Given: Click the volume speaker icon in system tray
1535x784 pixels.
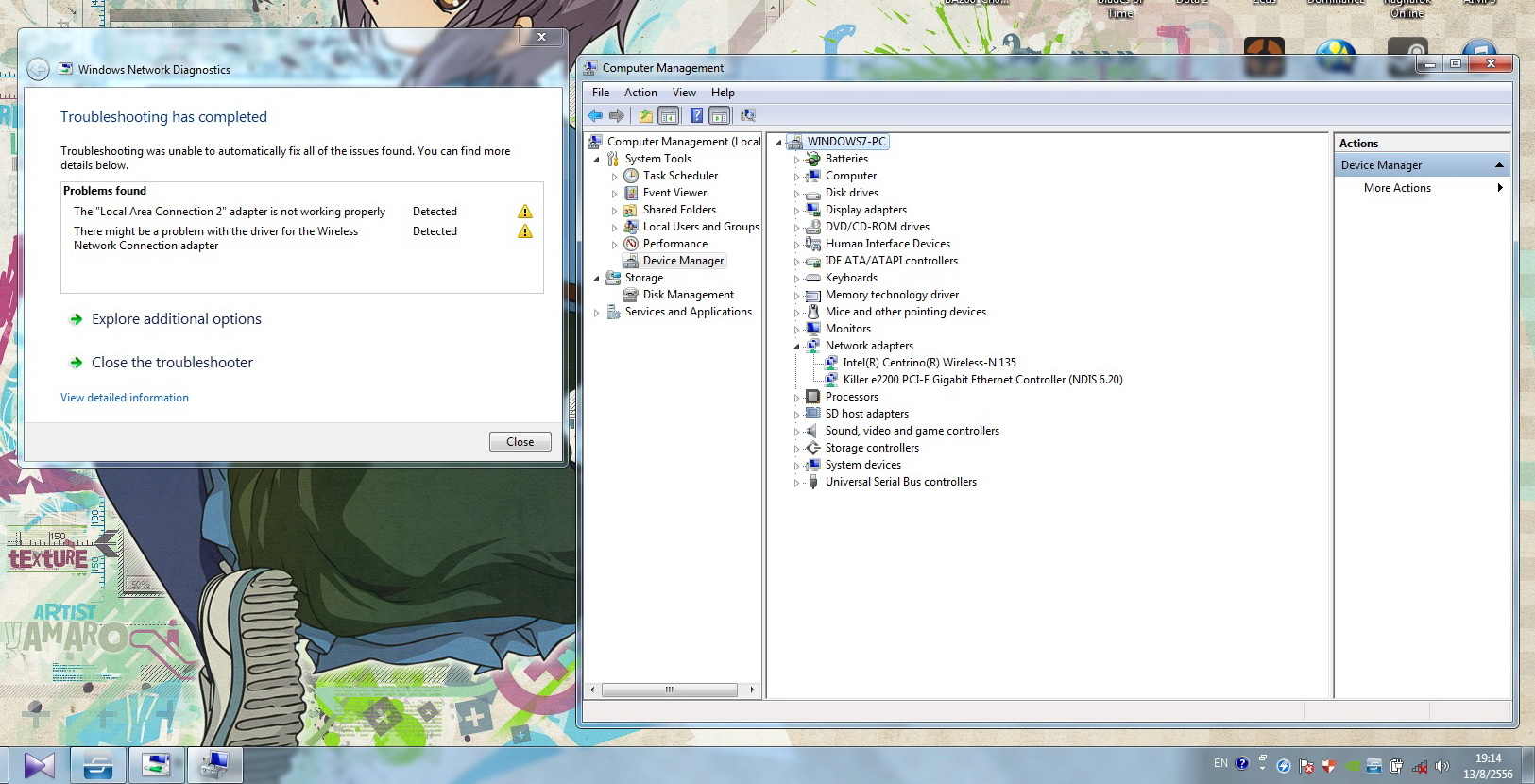Looking at the screenshot, I should click(x=1441, y=766).
